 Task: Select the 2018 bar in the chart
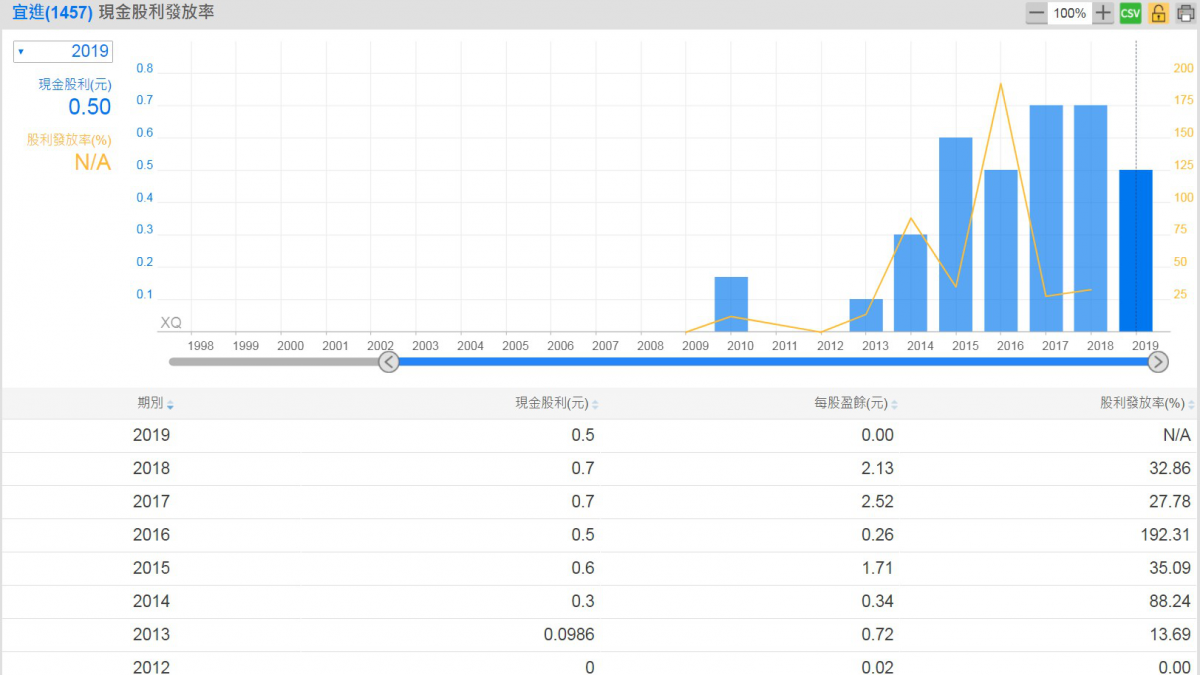point(1091,218)
